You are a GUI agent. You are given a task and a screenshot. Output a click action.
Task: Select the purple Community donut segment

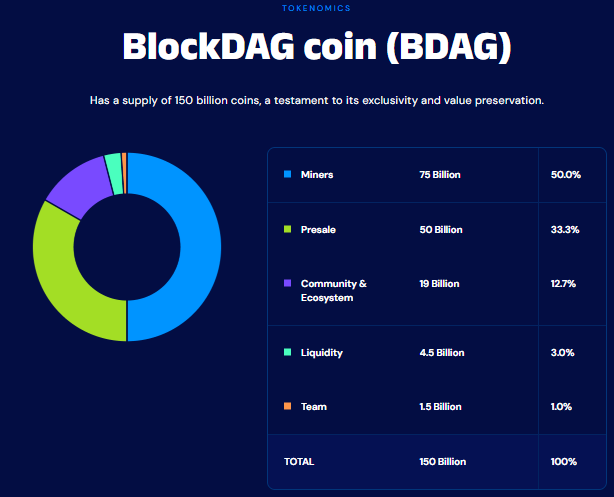pos(80,184)
